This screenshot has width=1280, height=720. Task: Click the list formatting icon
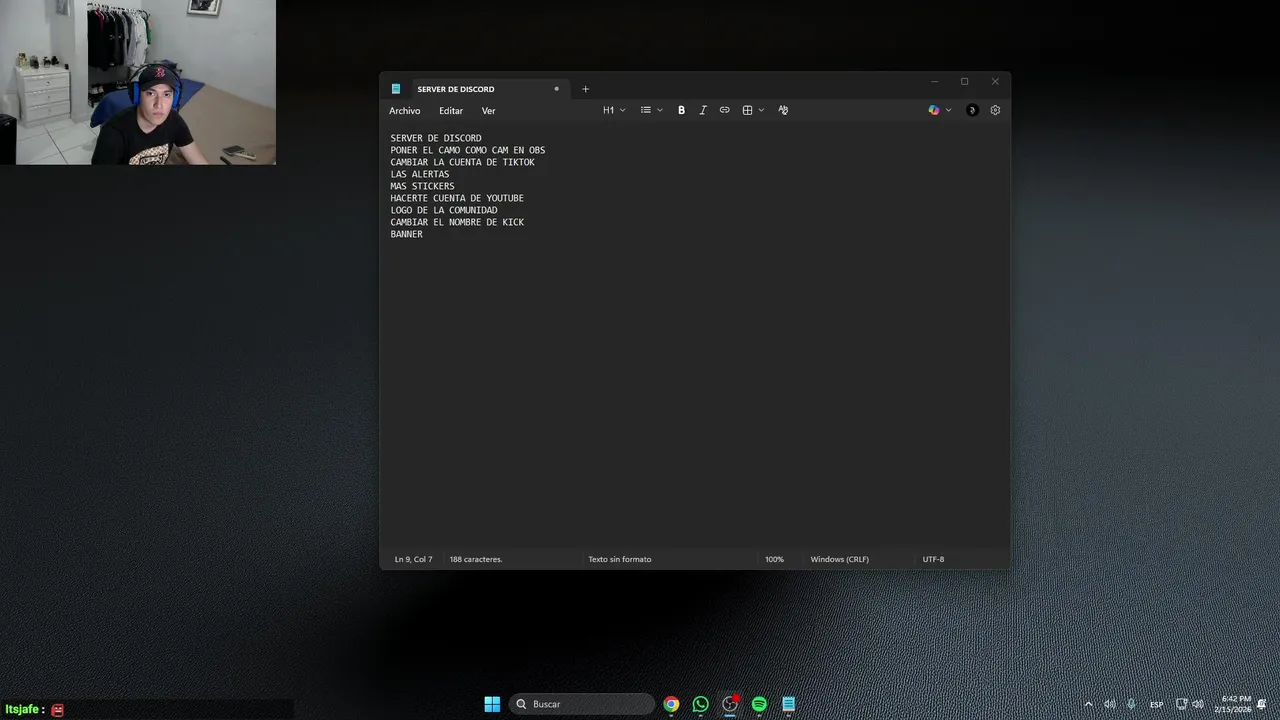pyautogui.click(x=646, y=110)
